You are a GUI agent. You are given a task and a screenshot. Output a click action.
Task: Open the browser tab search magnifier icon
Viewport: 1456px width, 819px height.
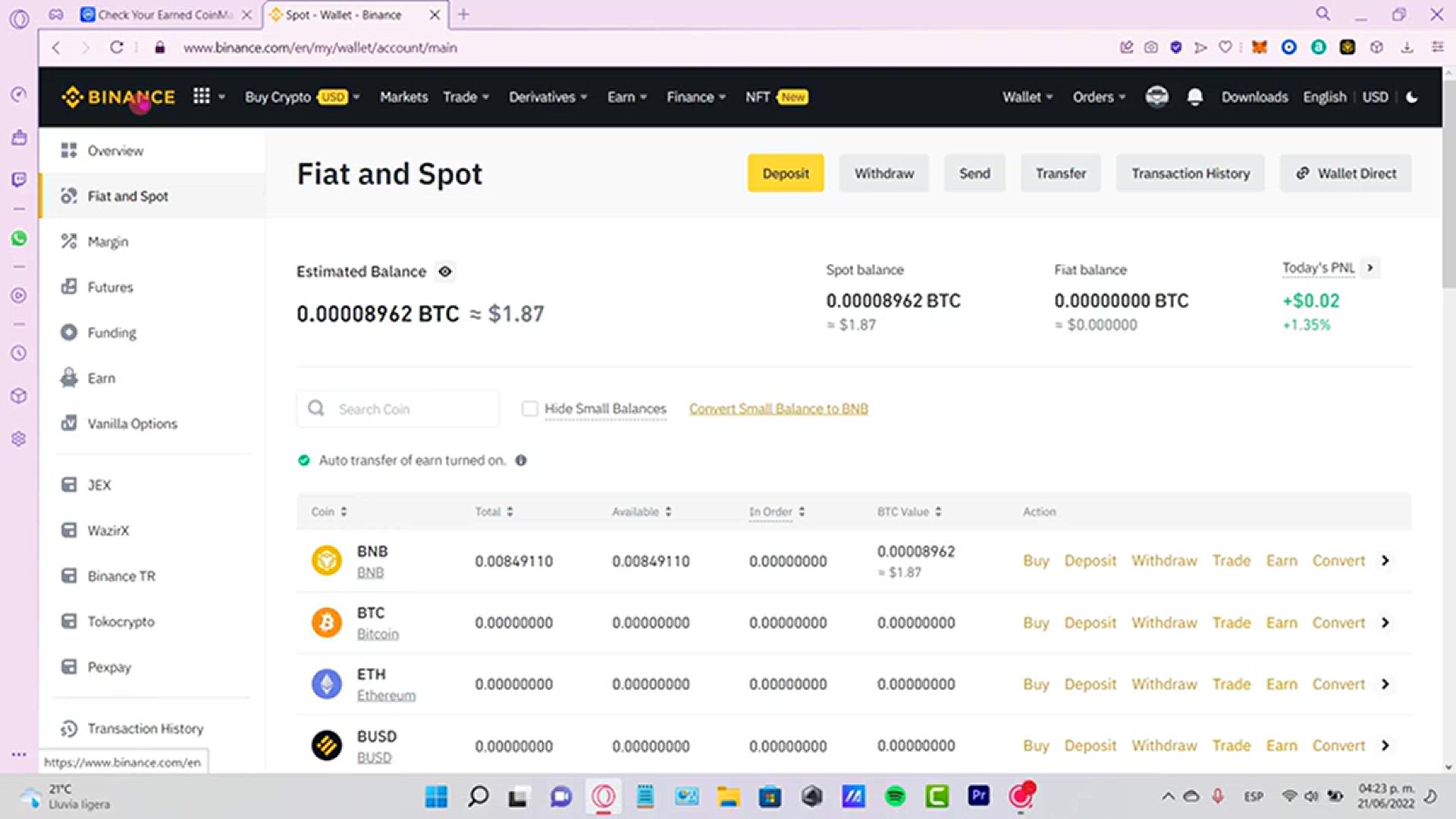point(1323,14)
